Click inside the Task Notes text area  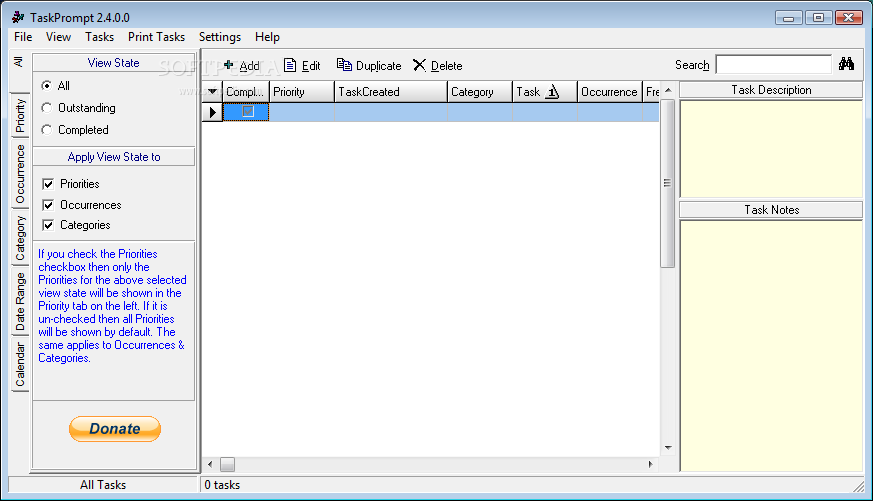pyautogui.click(x=771, y=346)
